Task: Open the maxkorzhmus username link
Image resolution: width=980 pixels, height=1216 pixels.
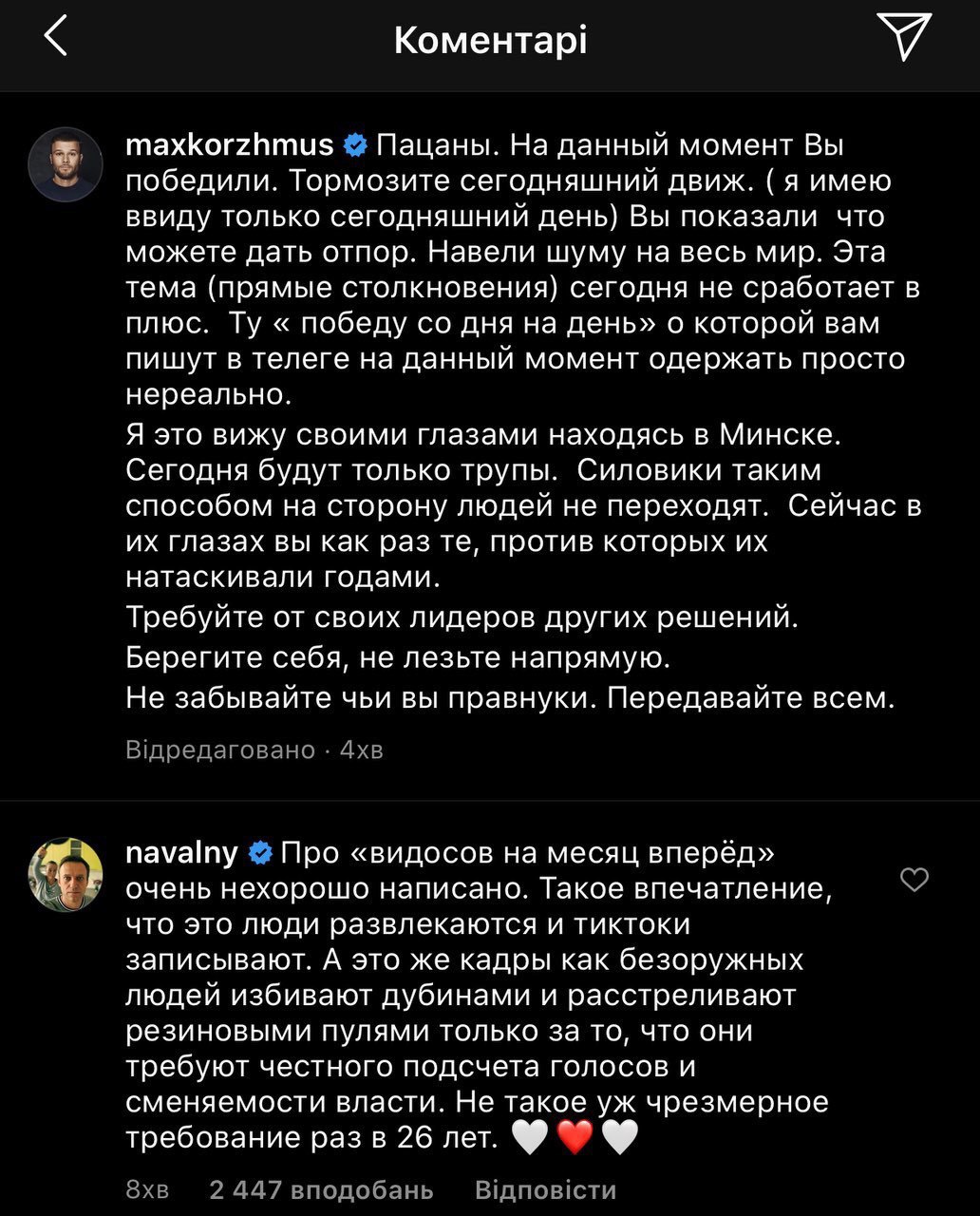Action: pos(230,146)
